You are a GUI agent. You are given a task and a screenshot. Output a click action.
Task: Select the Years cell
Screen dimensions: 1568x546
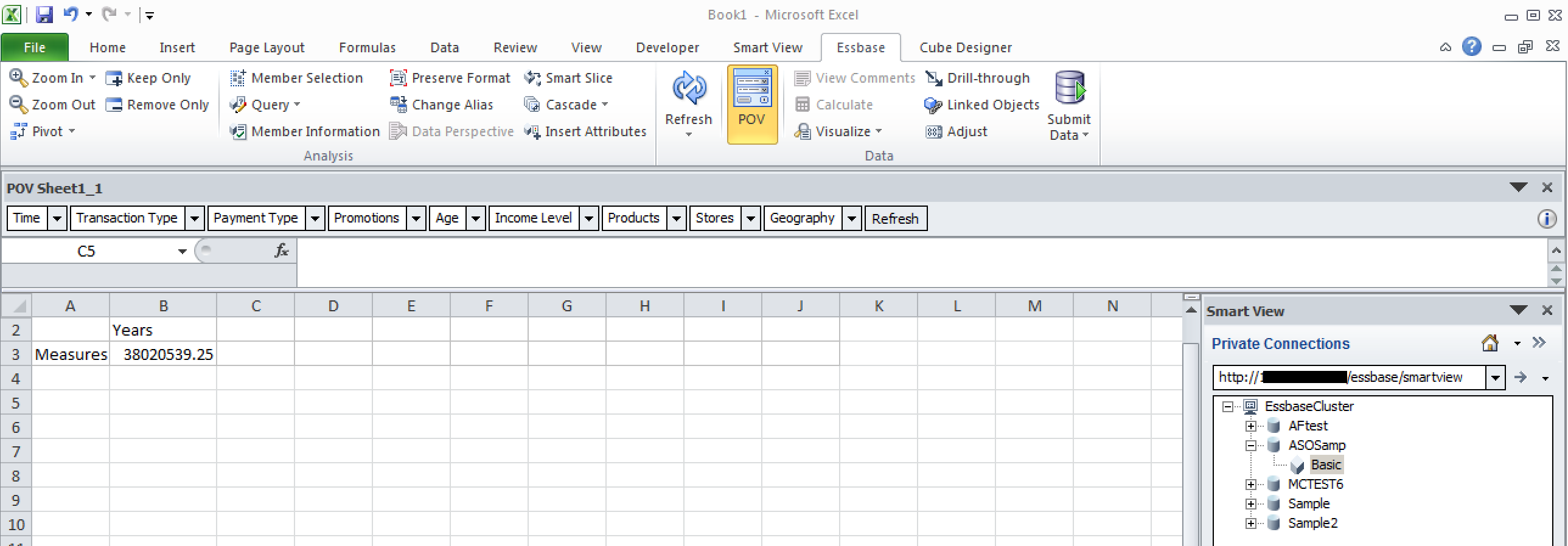click(x=163, y=330)
